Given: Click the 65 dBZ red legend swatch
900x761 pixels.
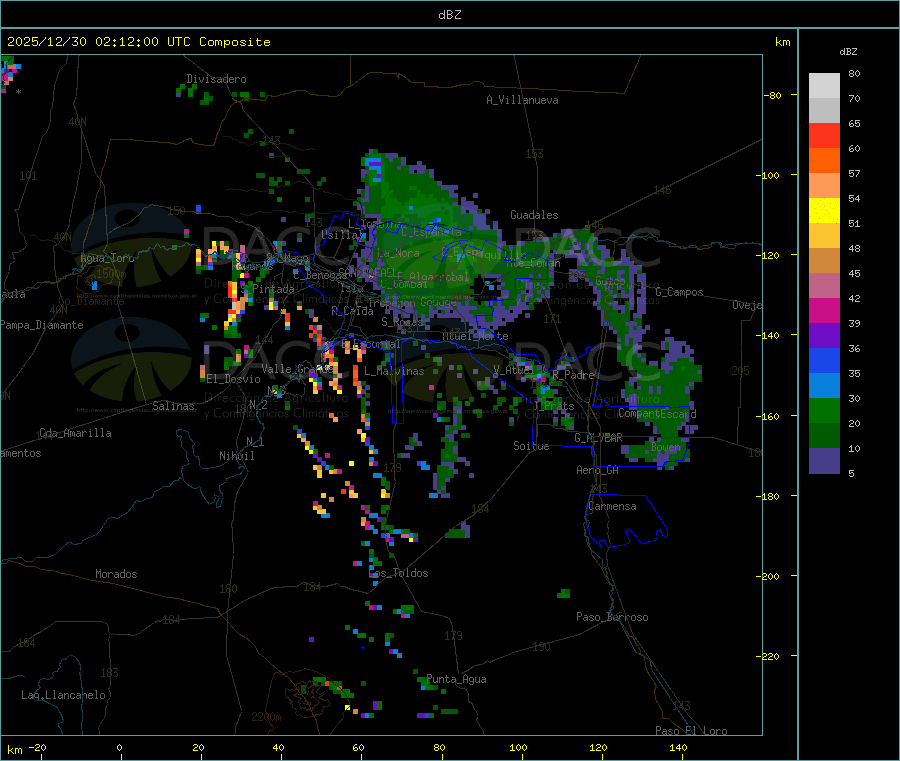Looking at the screenshot, I should (x=824, y=135).
